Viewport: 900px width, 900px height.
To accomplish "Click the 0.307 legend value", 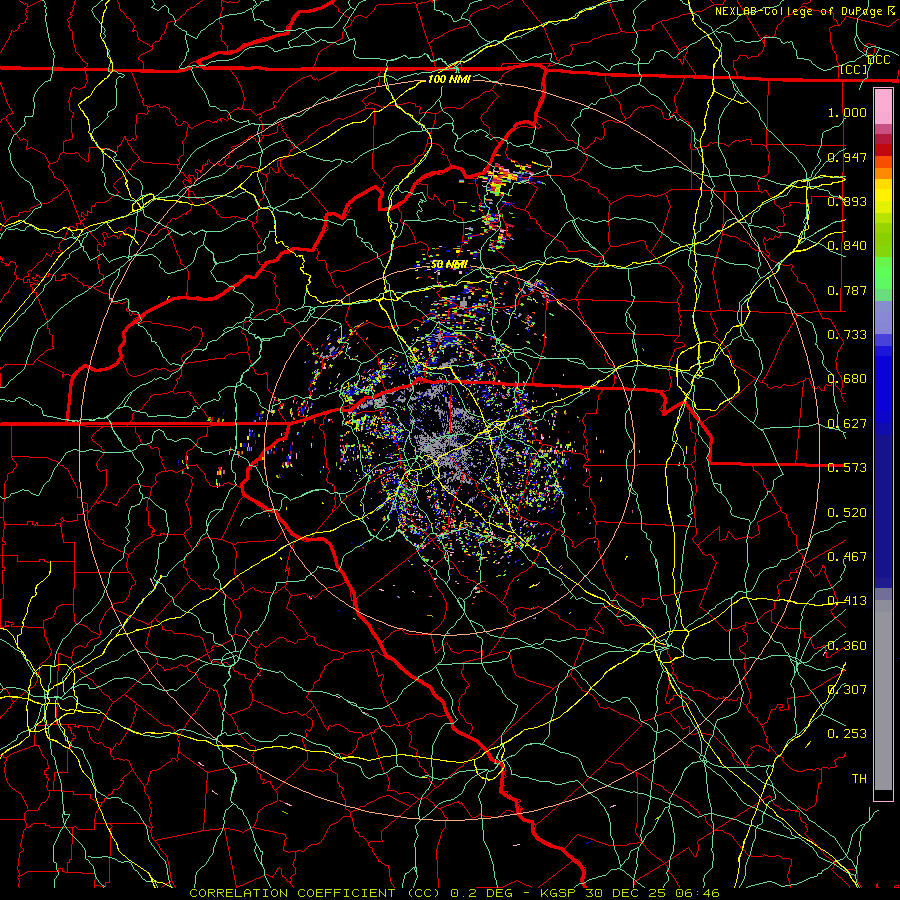I will (847, 690).
